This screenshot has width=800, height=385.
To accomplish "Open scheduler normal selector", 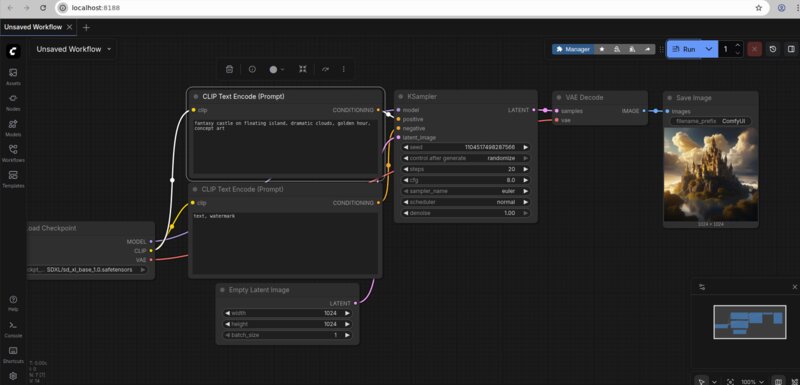I will point(465,202).
